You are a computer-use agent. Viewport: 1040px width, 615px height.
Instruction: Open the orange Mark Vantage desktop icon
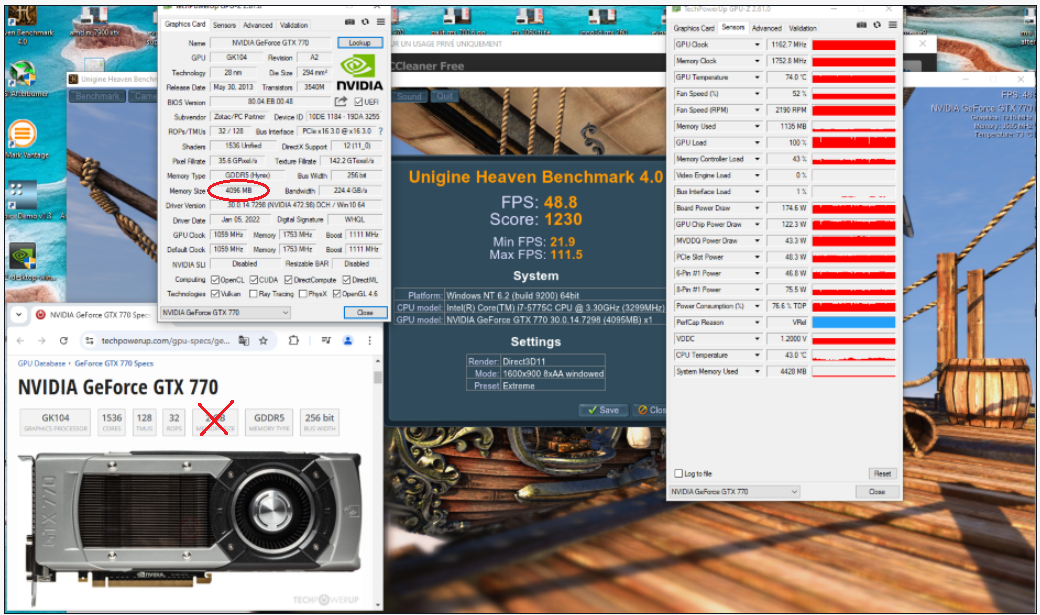click(x=22, y=134)
